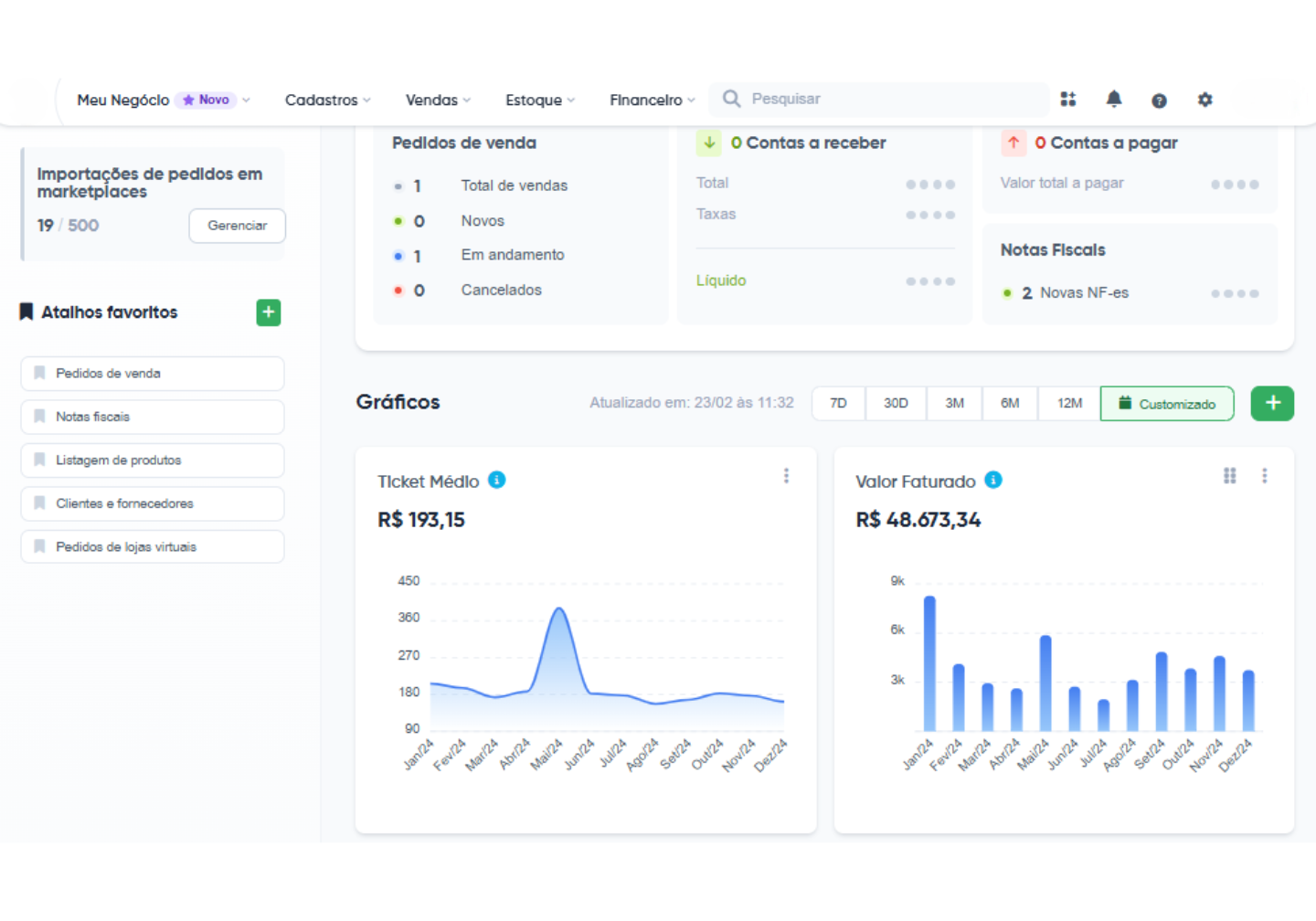This screenshot has width=1316, height=921.
Task: Select the 12M period filter
Action: (x=1069, y=403)
